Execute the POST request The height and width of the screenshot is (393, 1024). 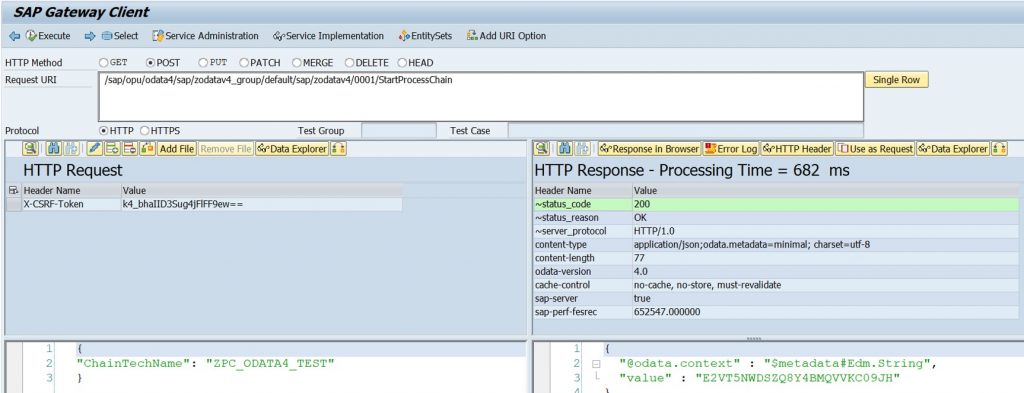[48, 36]
